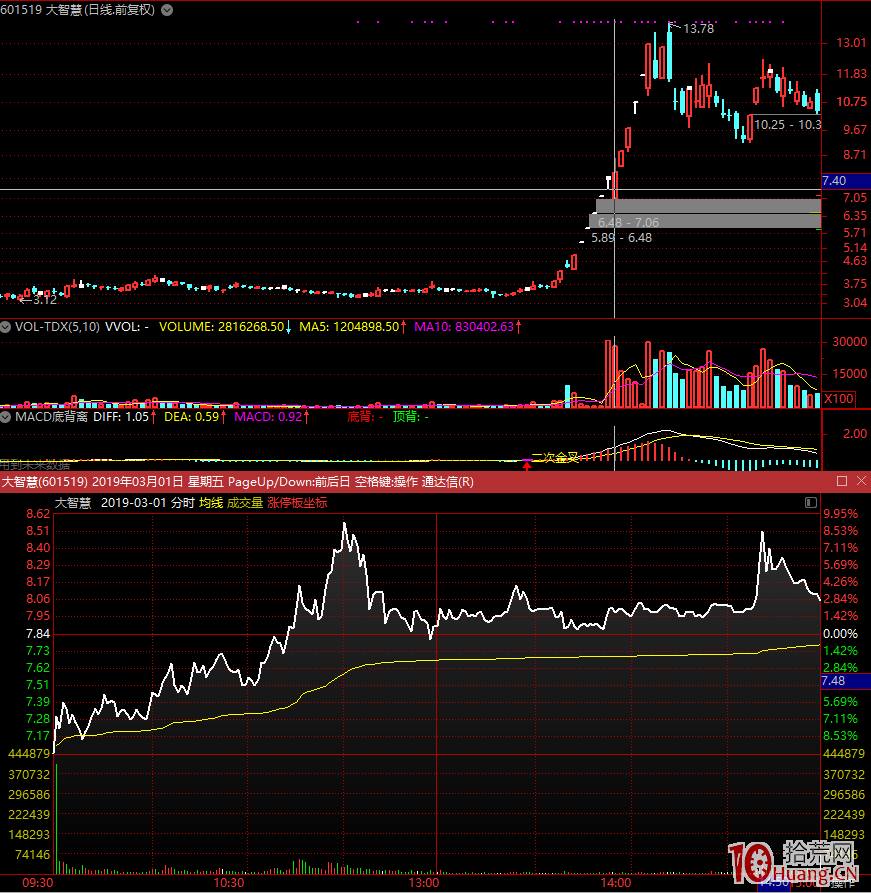Click the 7.40 crosshair price tag
This screenshot has width=871, height=893.
coord(846,181)
